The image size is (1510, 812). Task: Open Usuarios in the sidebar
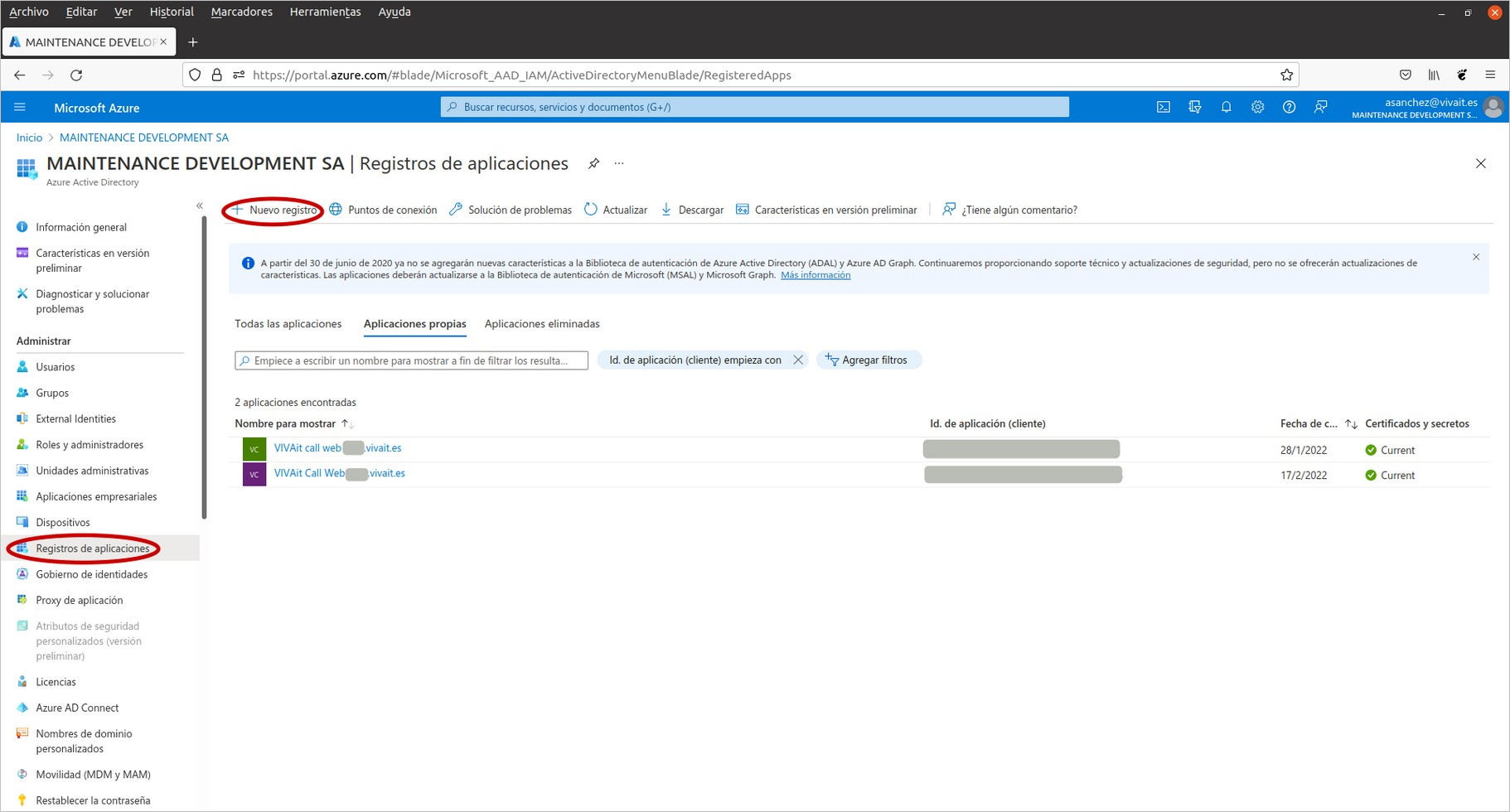click(x=56, y=367)
